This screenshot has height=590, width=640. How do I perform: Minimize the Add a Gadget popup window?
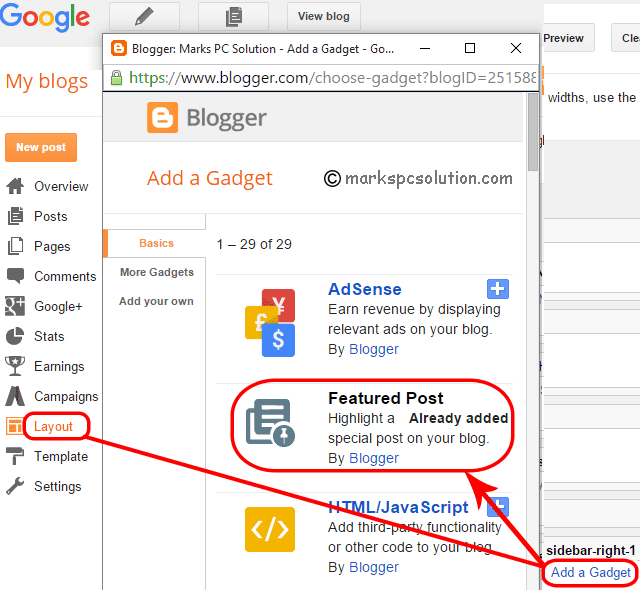(x=425, y=48)
